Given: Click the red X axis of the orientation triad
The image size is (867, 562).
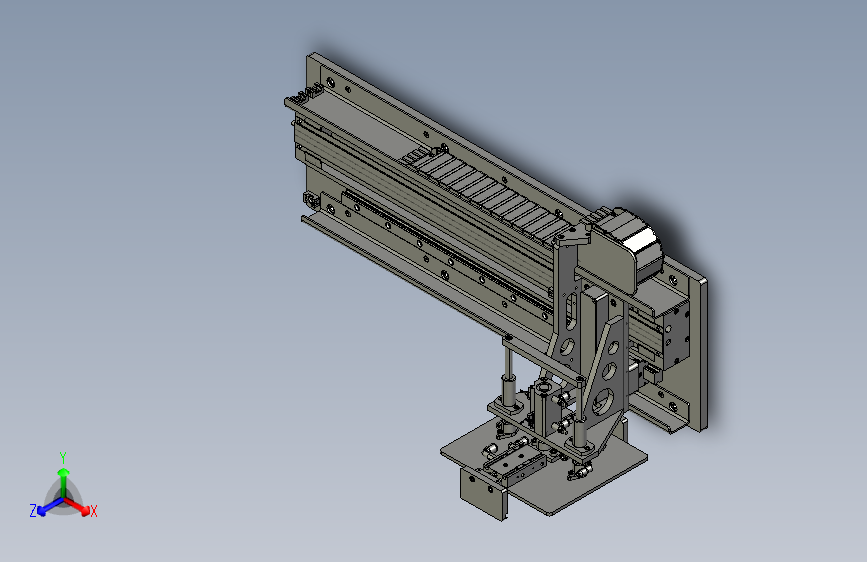Looking at the screenshot, I should pyautogui.click(x=79, y=507).
